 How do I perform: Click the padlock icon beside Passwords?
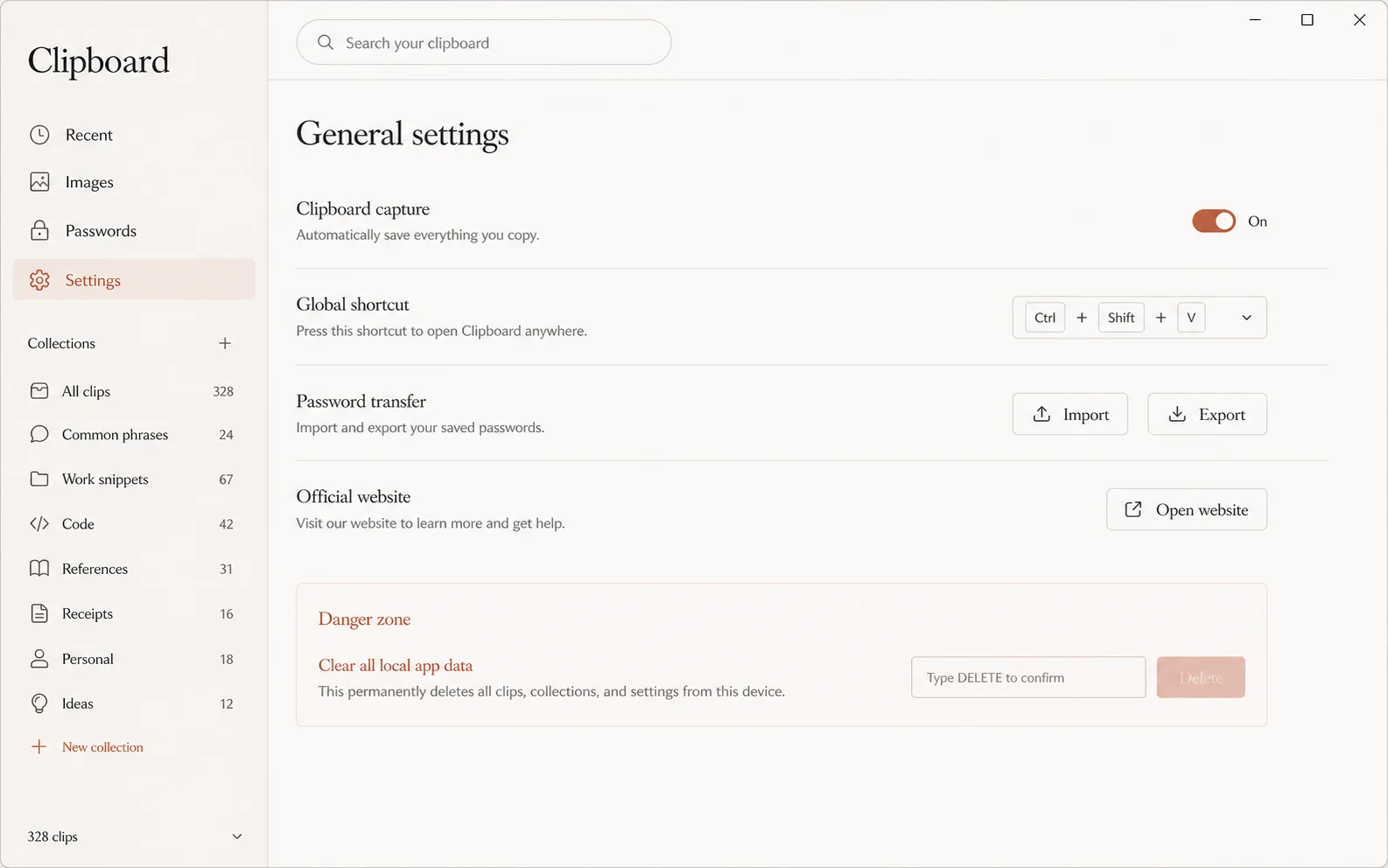pyautogui.click(x=39, y=230)
